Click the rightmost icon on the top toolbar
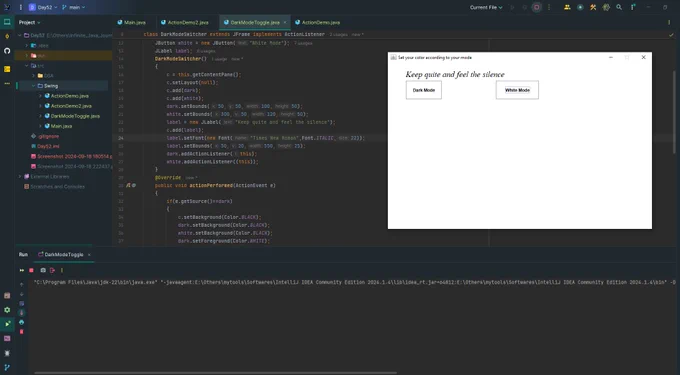Viewport: 680px width, 375px height. click(633, 7)
